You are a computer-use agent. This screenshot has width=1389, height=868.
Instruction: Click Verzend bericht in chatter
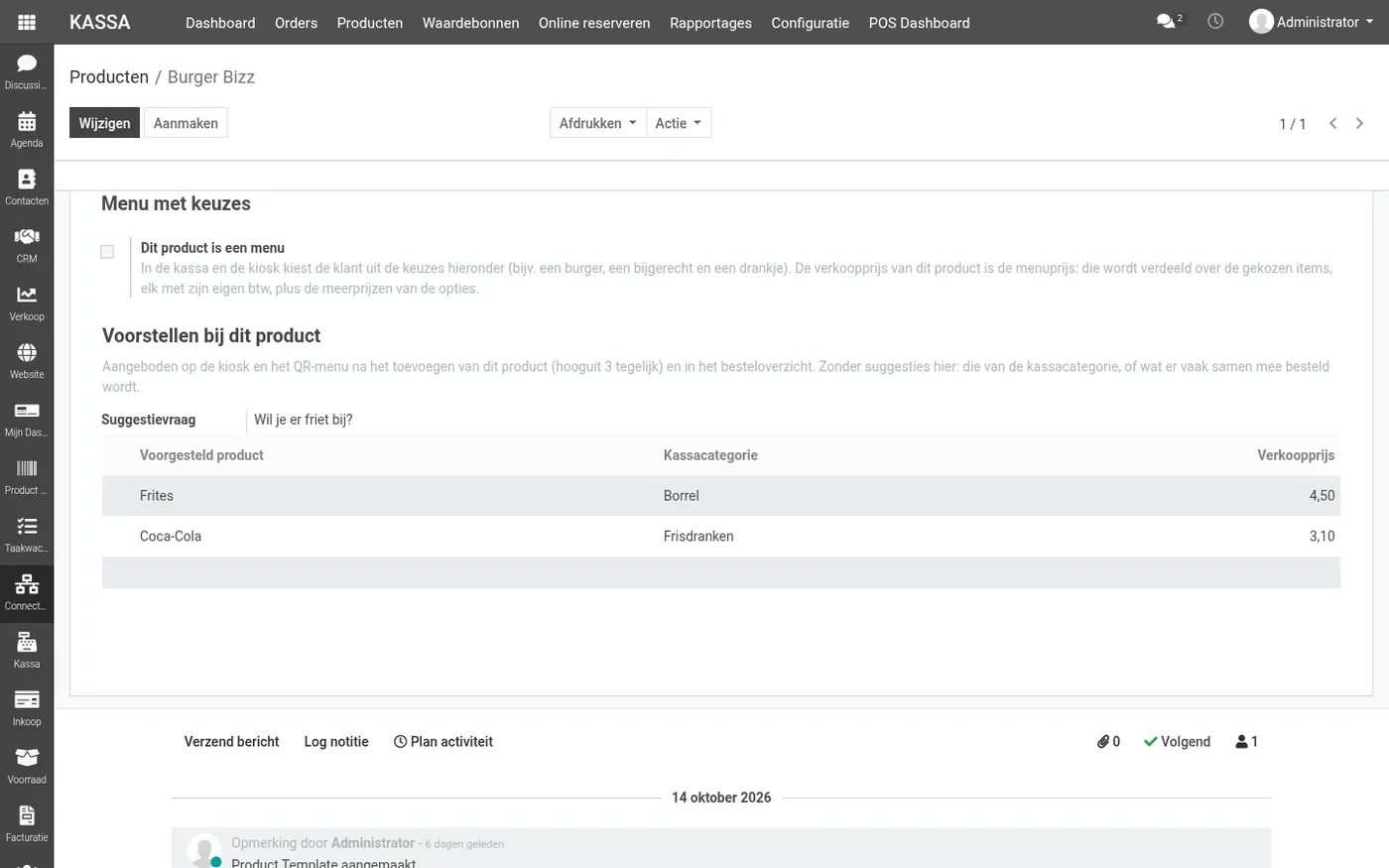click(231, 741)
